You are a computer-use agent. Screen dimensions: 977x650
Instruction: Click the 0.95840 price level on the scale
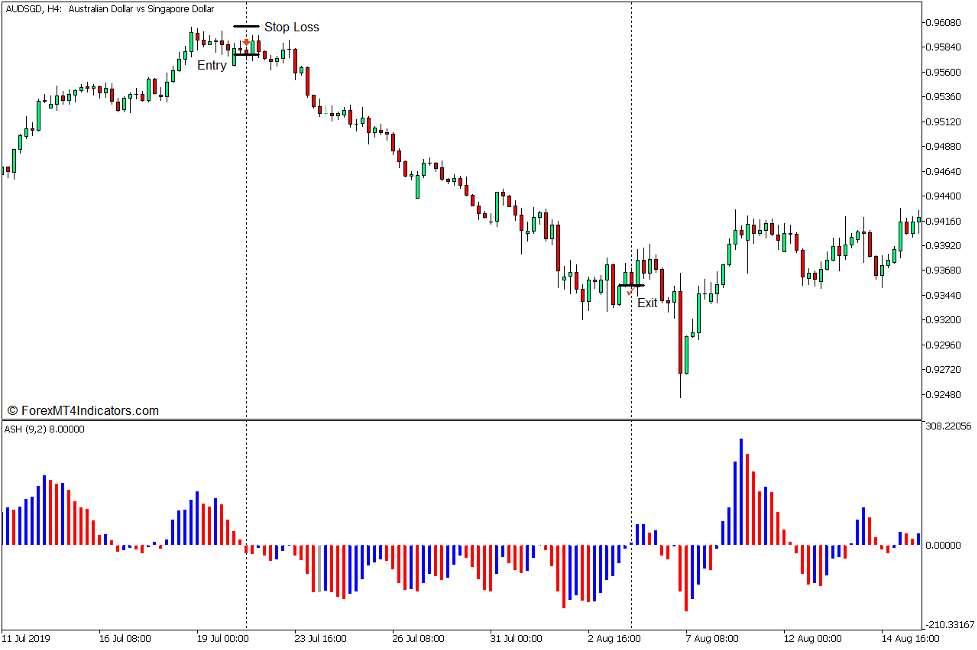pyautogui.click(x=941, y=47)
